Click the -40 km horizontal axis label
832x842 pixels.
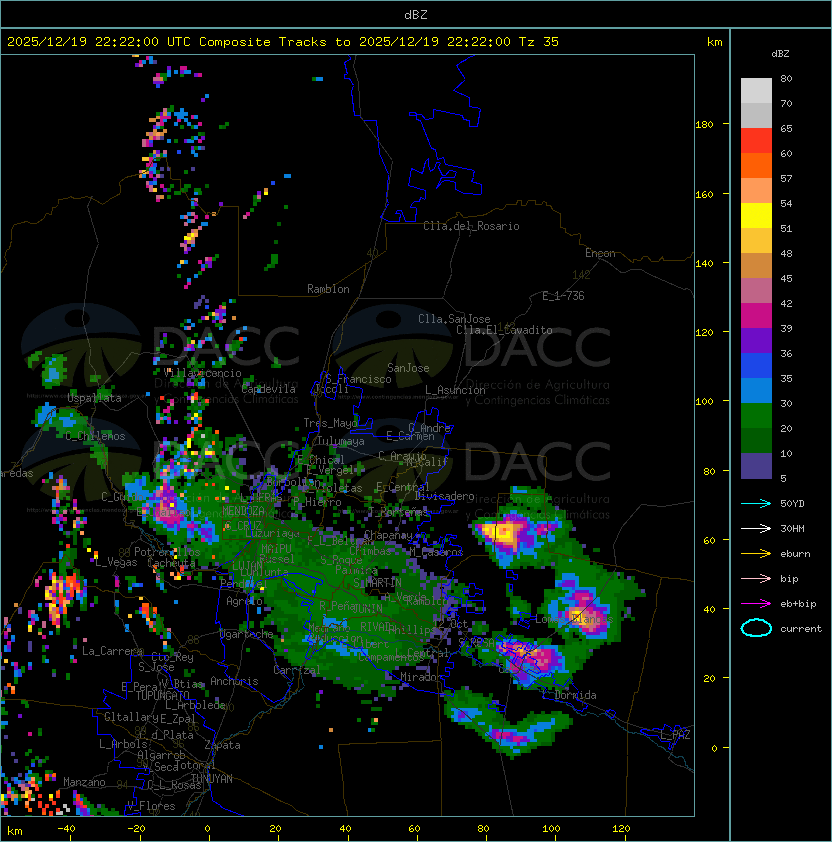click(66, 829)
